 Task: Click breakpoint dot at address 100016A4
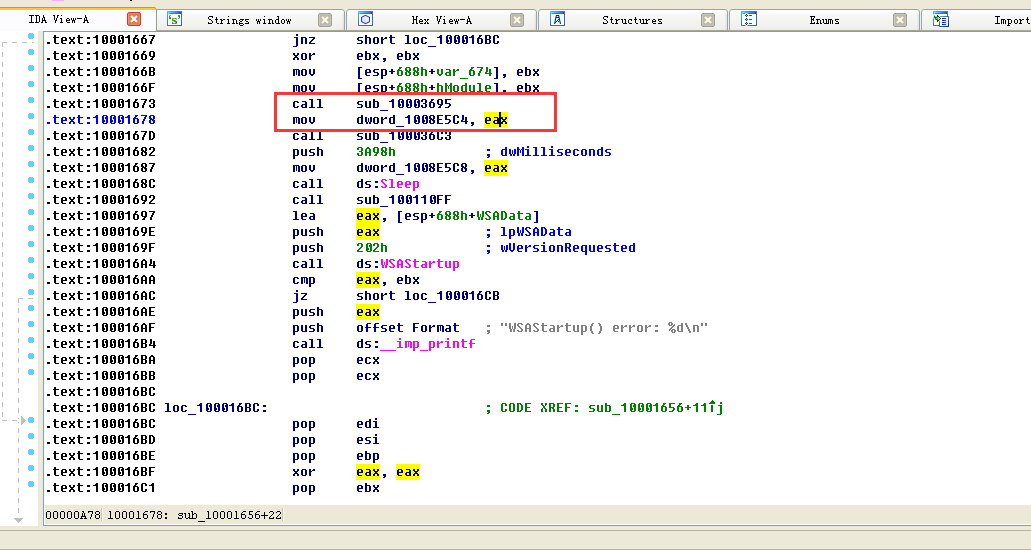click(x=31, y=261)
